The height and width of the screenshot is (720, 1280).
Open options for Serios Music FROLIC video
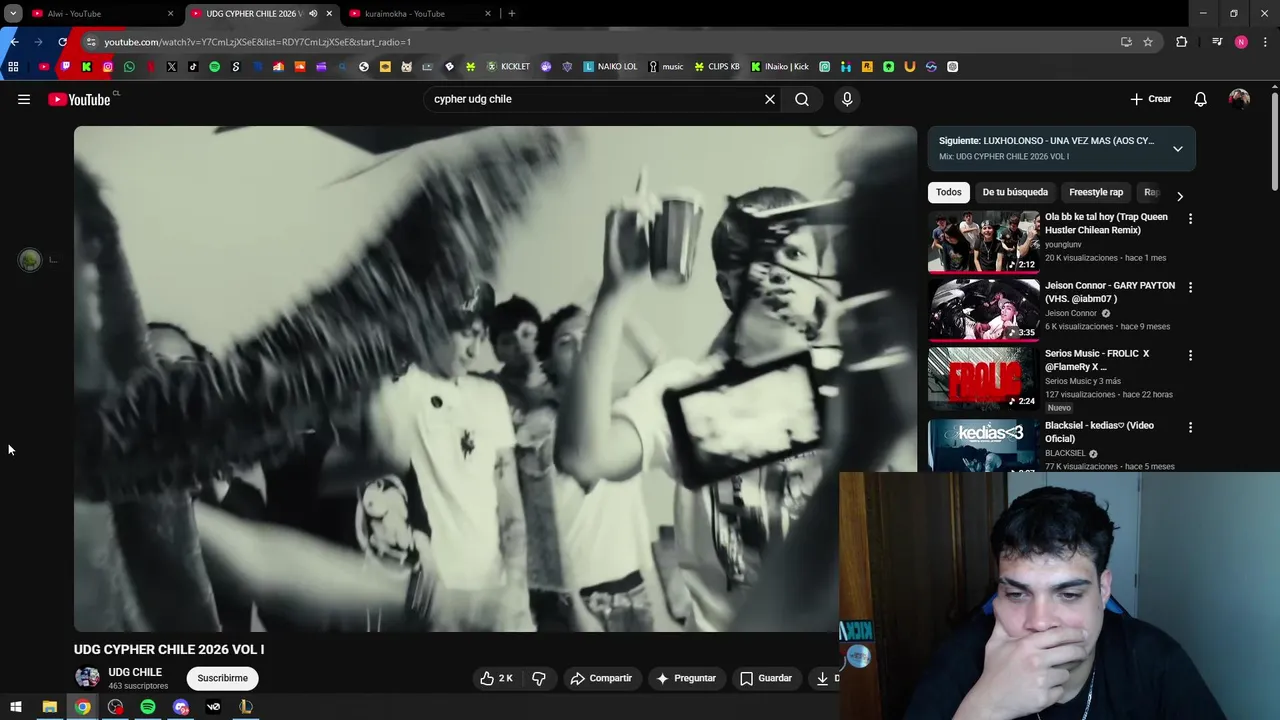[1190, 355]
